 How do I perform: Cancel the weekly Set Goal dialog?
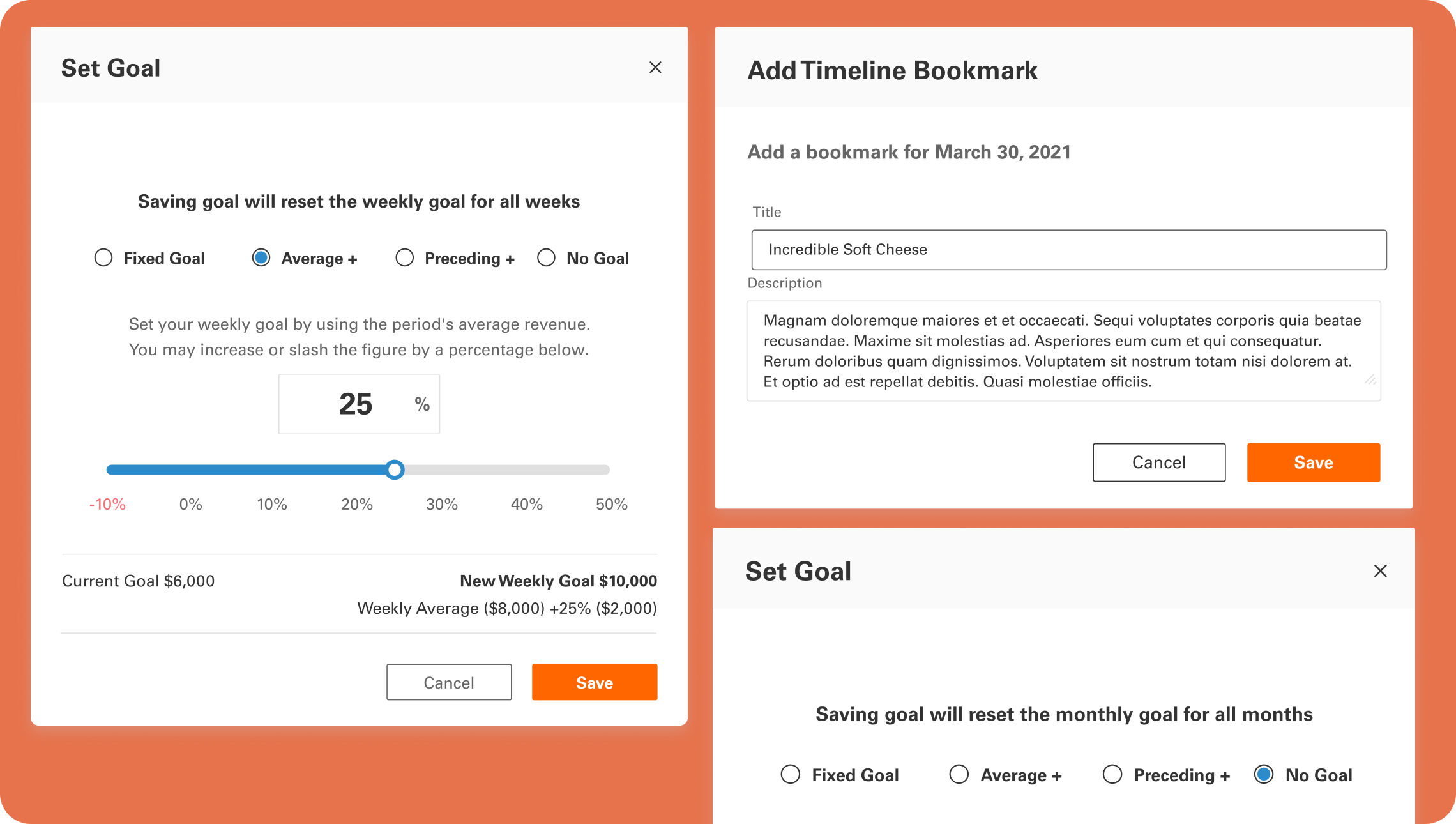[x=449, y=683]
